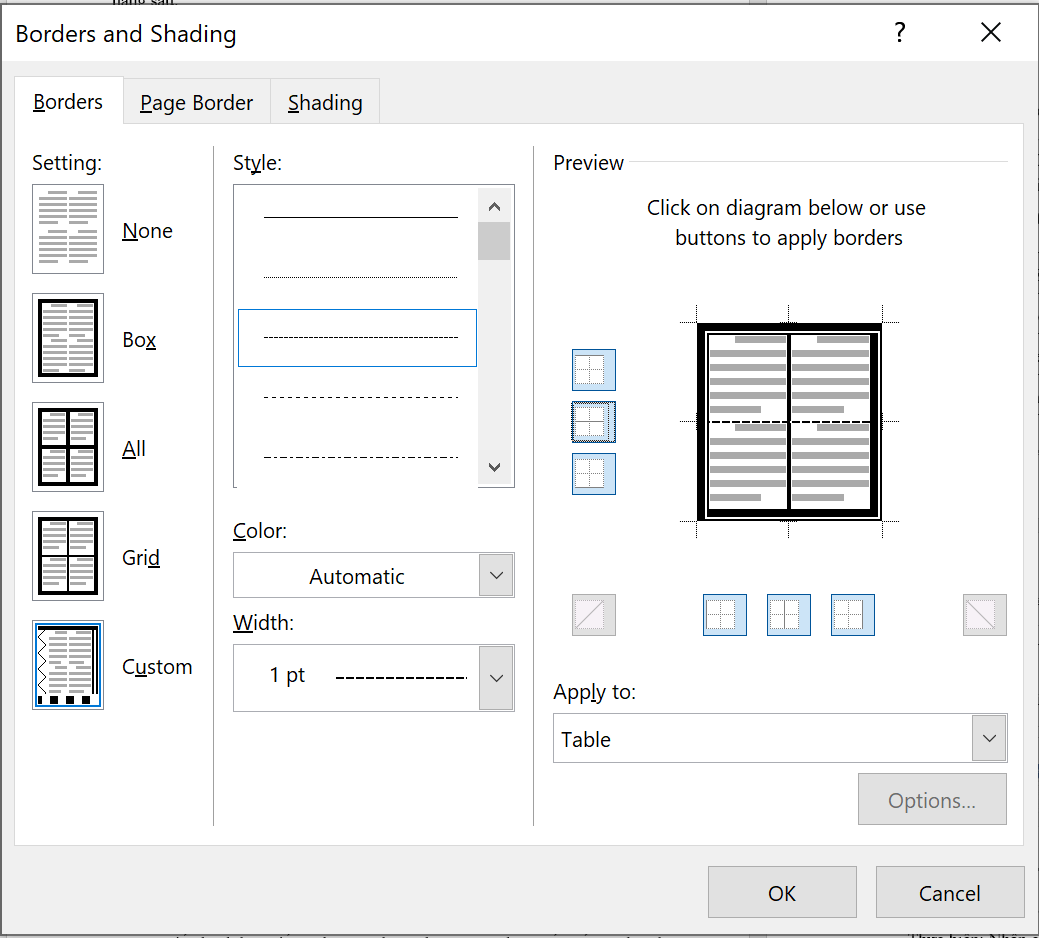1039x938 pixels.
Task: Select the wide dashed line style
Action: tap(358, 397)
